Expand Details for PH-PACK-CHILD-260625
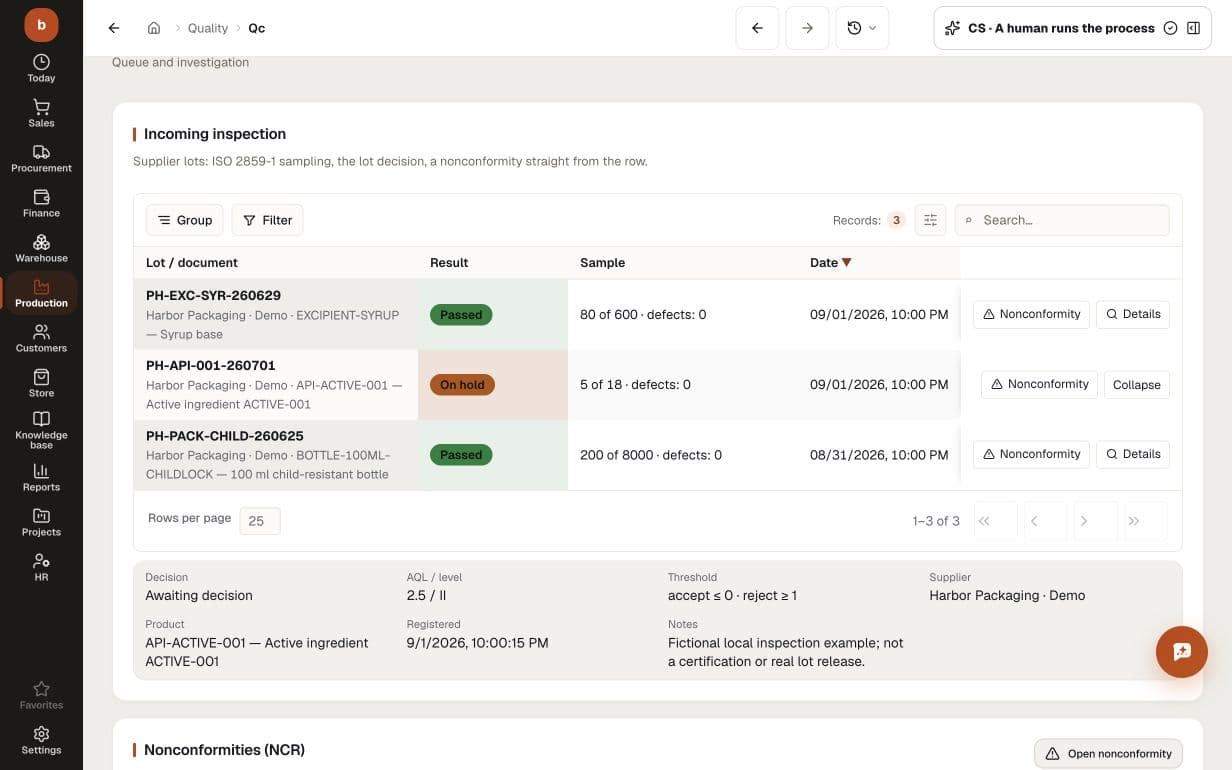 click(x=1133, y=454)
